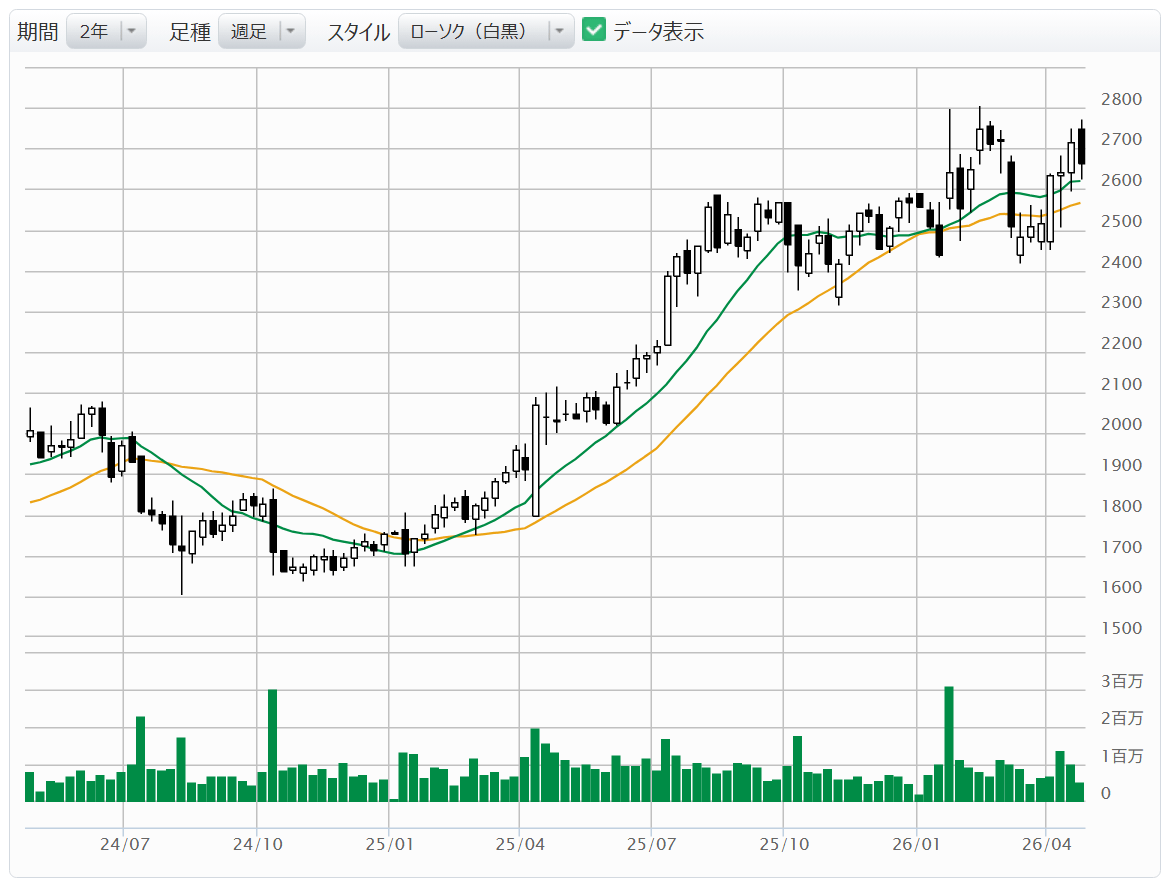This screenshot has width=1171, height=886.
Task: Click the last black candlestick at the chart's right edge
Action: [x=1081, y=146]
